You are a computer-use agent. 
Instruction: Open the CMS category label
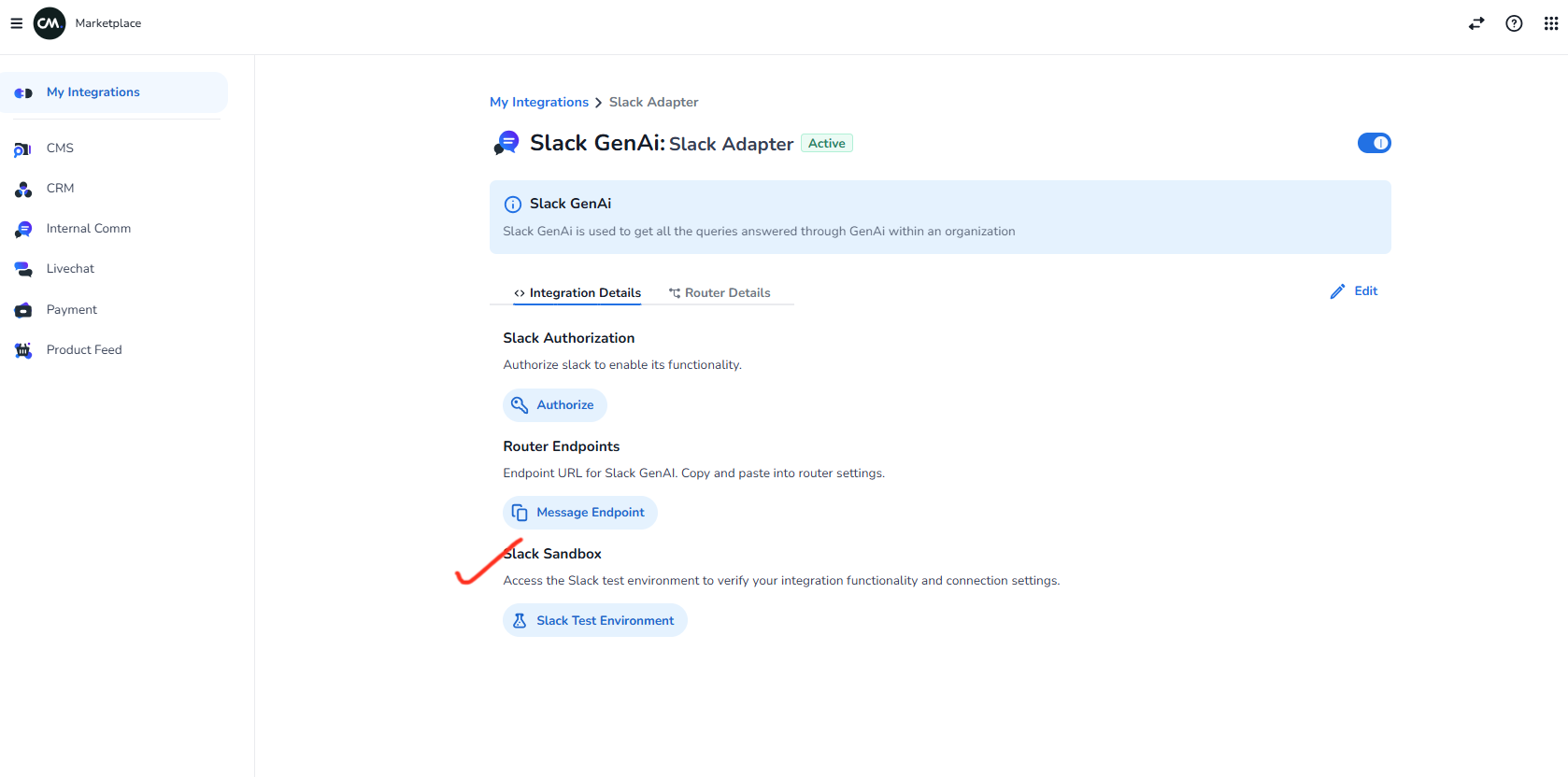60,148
